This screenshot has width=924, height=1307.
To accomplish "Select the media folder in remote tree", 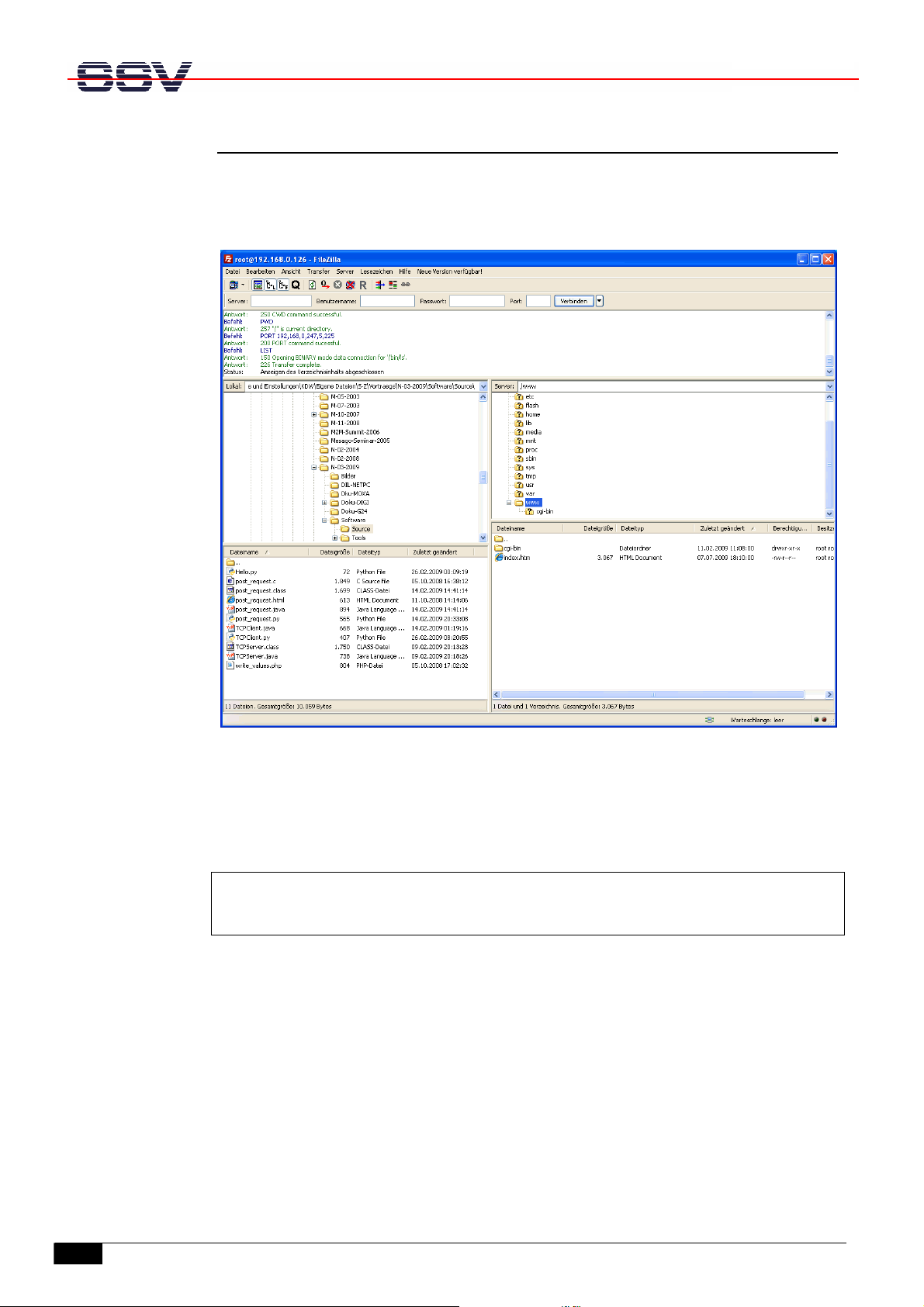I will [533, 432].
